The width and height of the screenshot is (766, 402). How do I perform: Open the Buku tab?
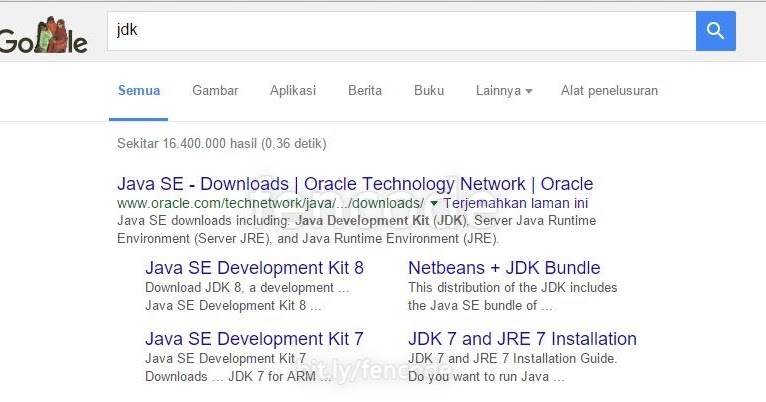(x=429, y=90)
